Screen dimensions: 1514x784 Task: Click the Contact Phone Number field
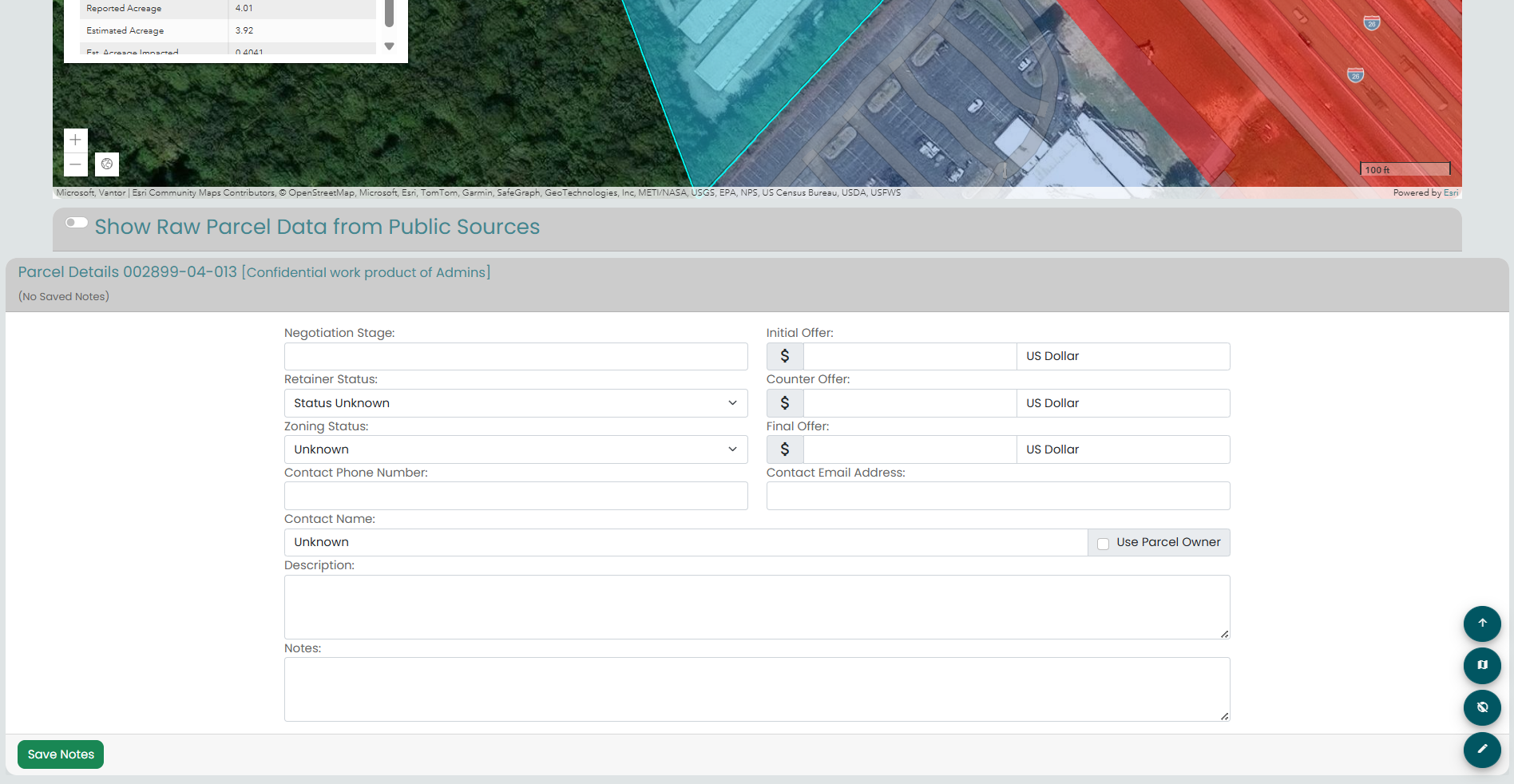pos(516,496)
